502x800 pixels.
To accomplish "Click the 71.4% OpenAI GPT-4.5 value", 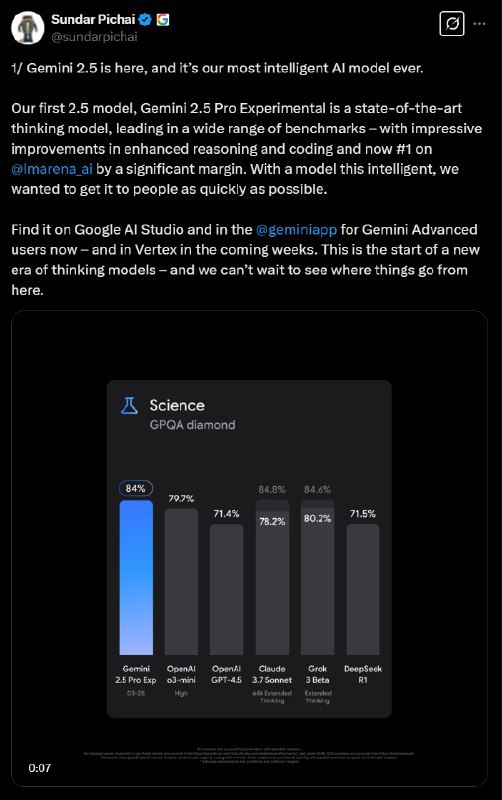I will (227, 513).
